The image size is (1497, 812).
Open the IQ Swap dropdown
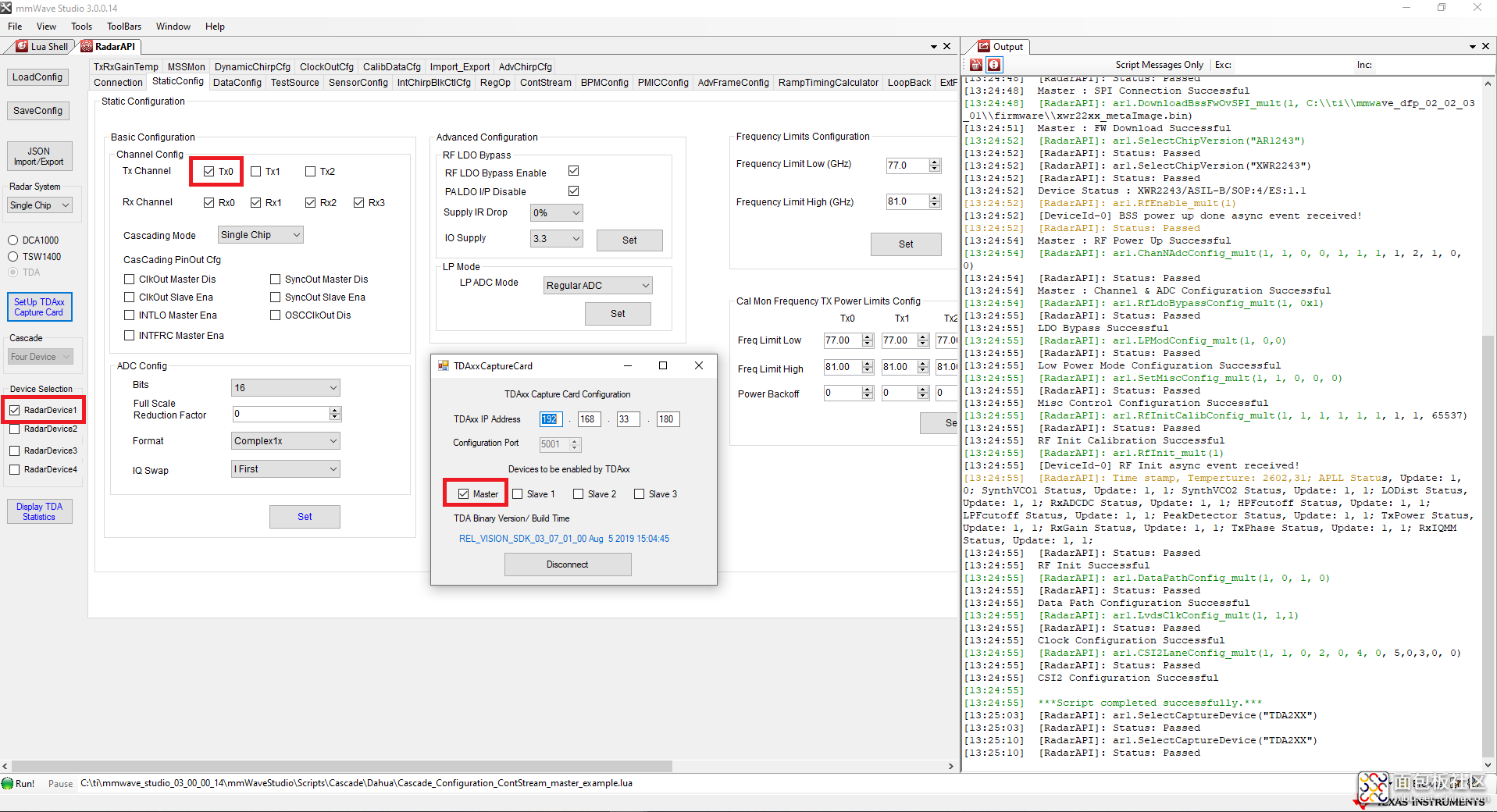[286, 469]
